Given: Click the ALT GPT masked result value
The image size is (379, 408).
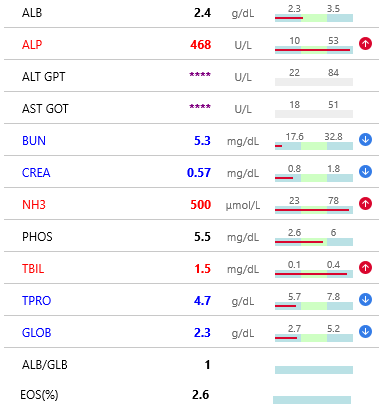Looking at the screenshot, I should tap(200, 75).
